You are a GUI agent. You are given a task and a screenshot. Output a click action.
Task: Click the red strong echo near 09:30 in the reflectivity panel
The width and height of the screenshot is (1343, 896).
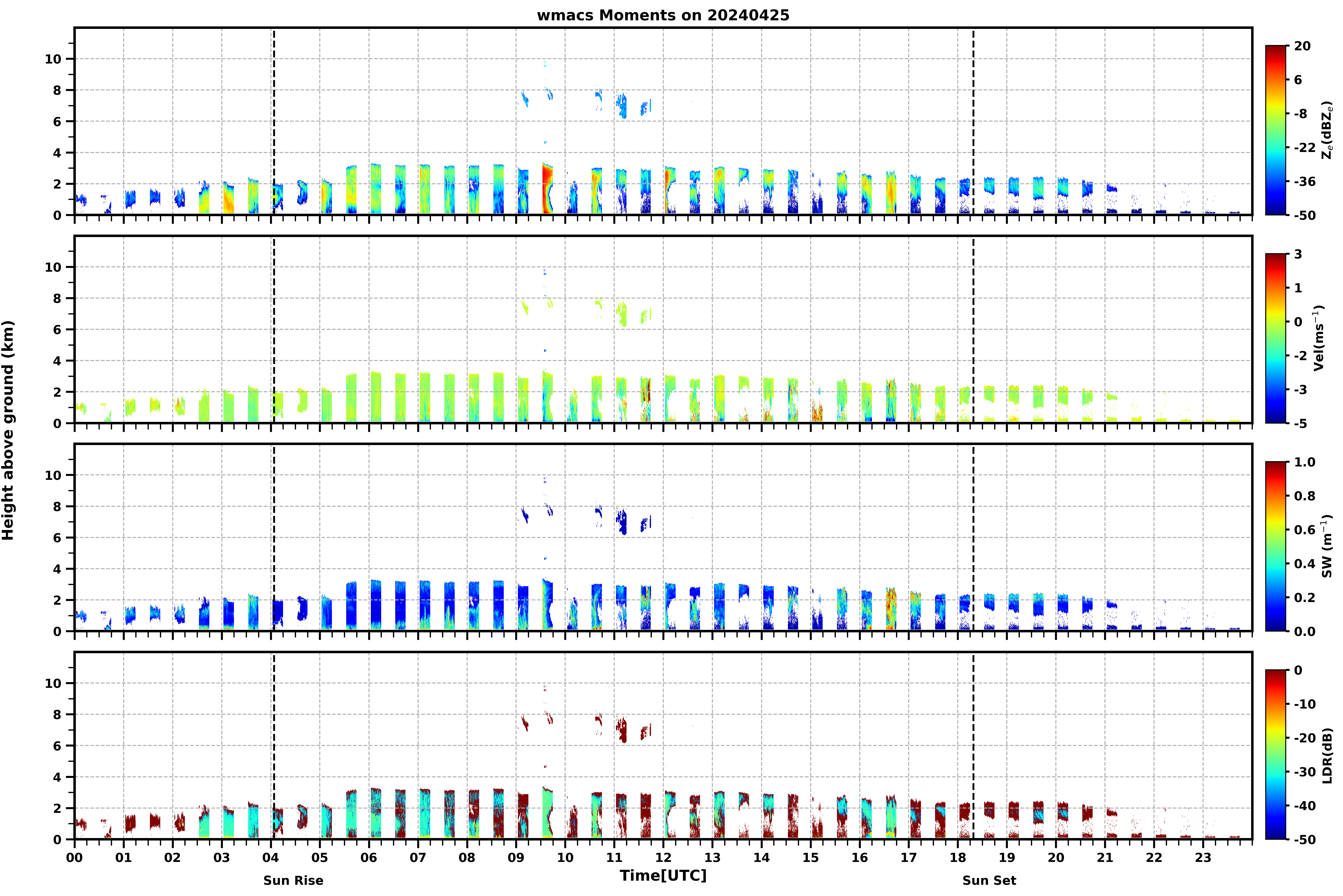pos(547,189)
